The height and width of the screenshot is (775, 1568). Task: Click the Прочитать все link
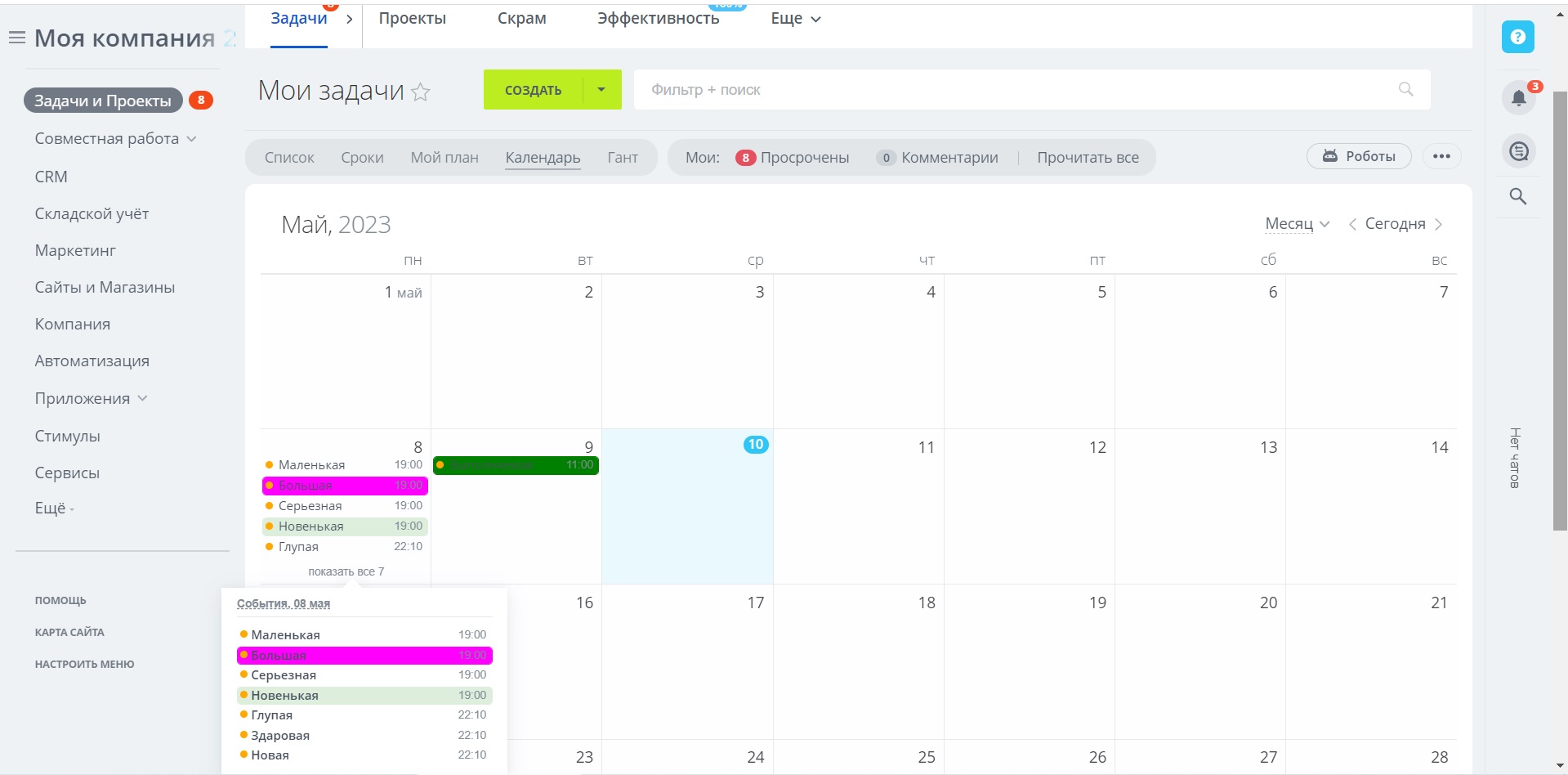(1087, 158)
